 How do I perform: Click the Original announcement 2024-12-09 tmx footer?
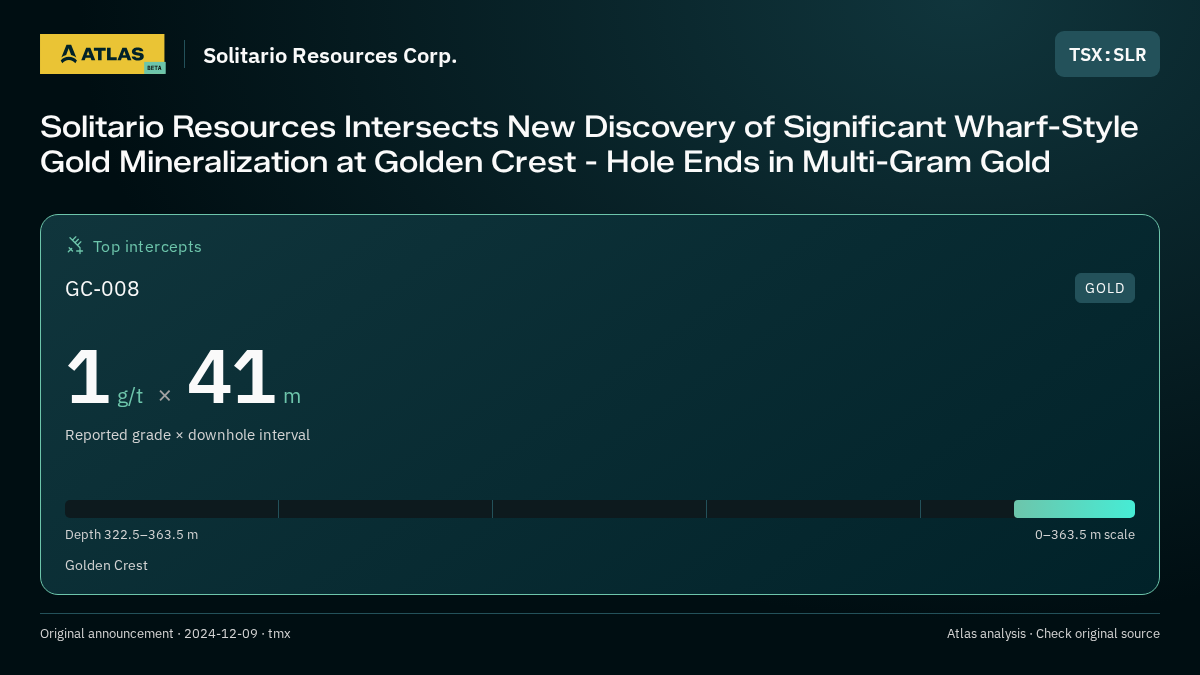click(x=165, y=634)
